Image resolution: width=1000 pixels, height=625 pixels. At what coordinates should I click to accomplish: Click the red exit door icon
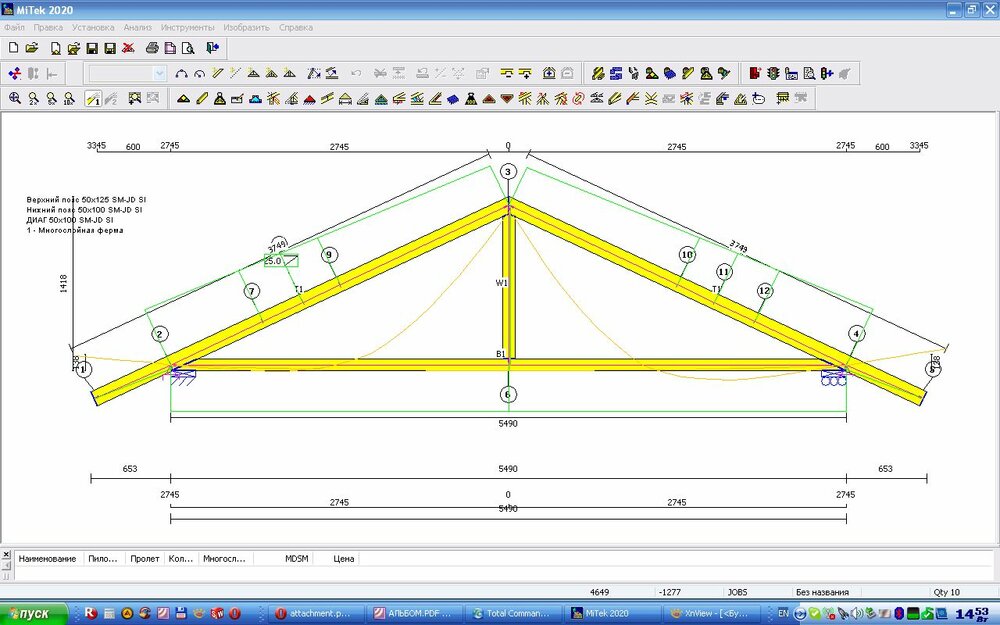(x=755, y=73)
